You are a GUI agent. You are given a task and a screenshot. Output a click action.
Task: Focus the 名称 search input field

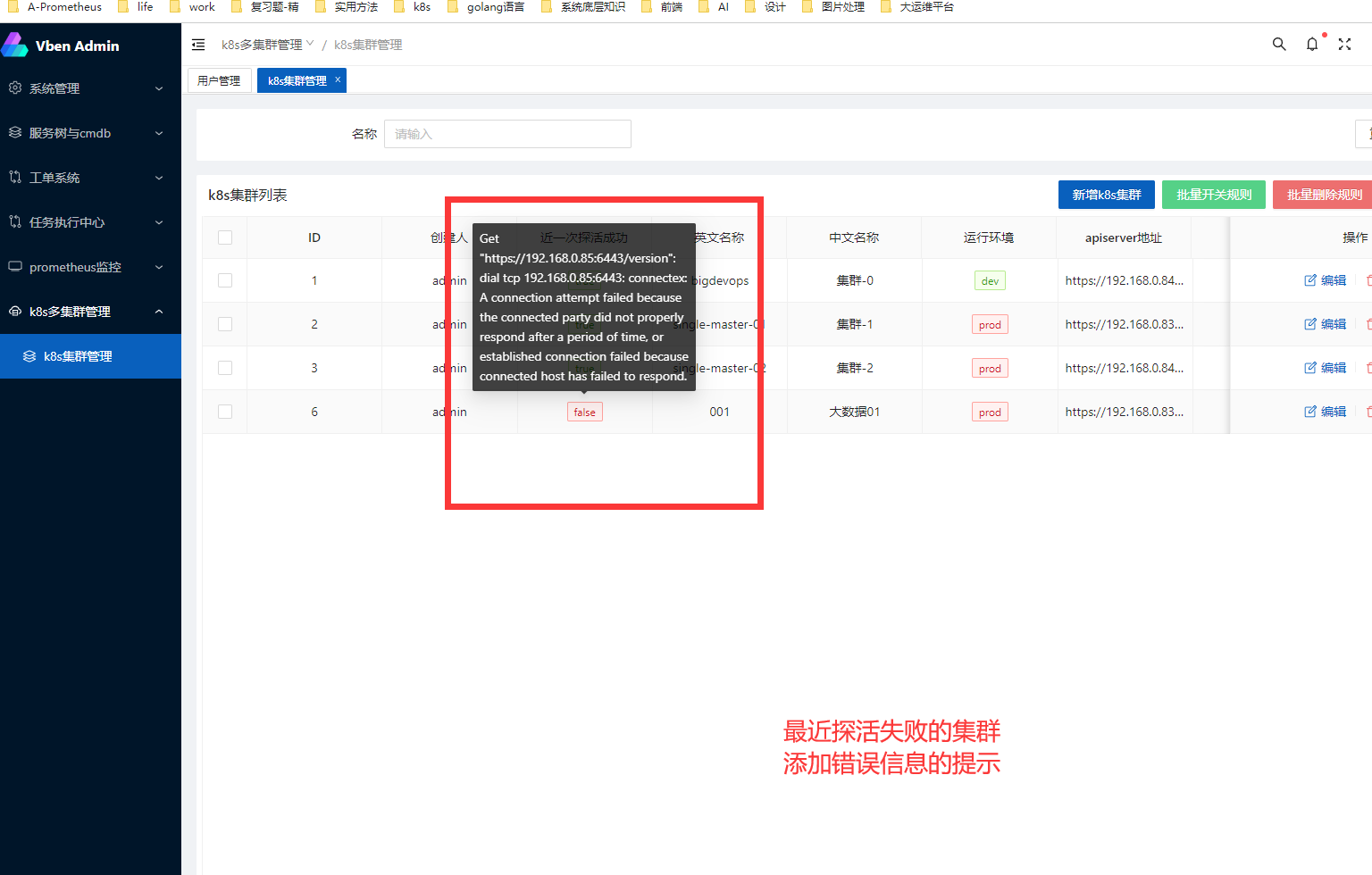coord(507,134)
